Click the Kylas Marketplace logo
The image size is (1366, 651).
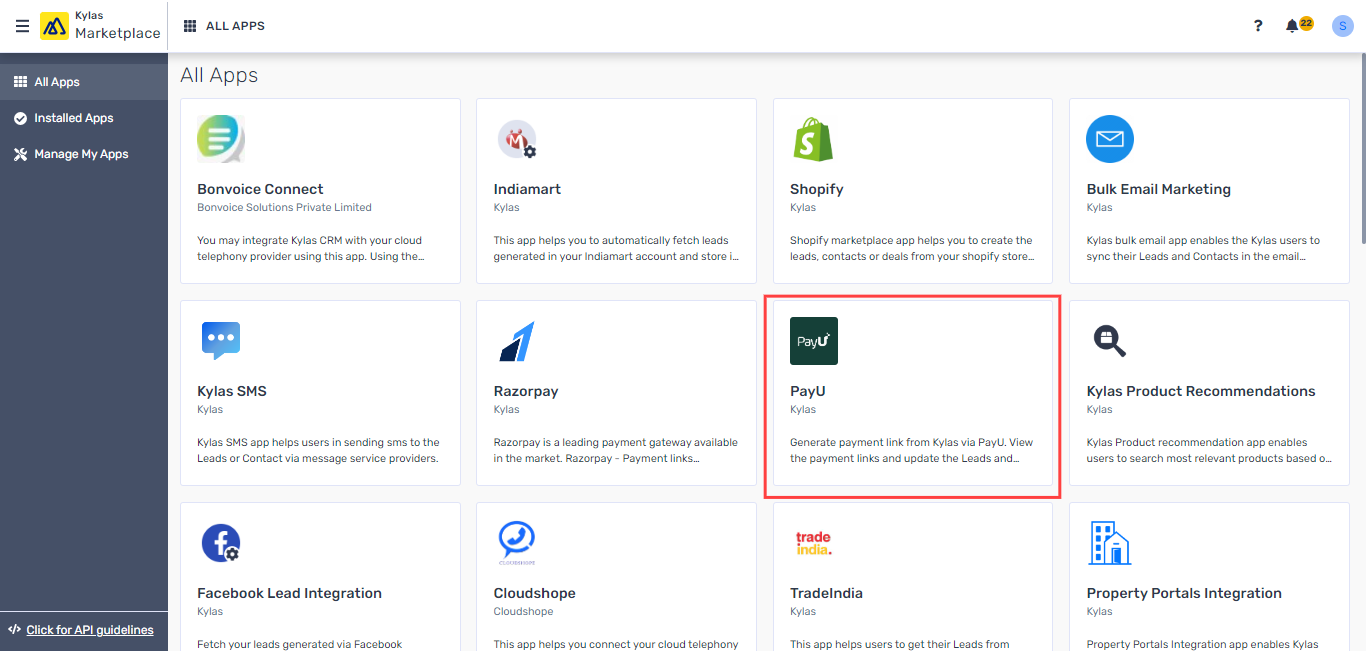pos(100,26)
